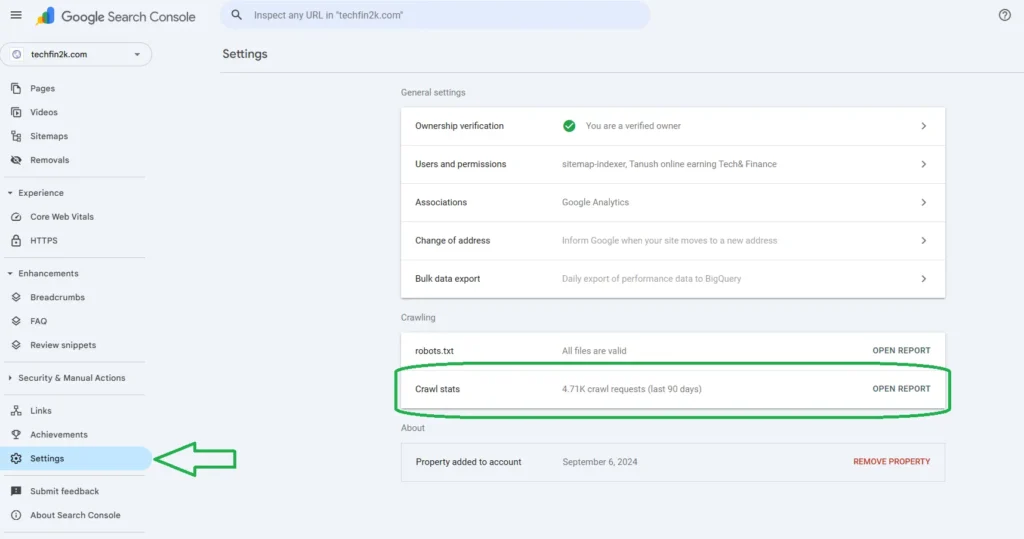Viewport: 1024px width, 539px height.
Task: Open Change of address chevron arrow
Action: (923, 240)
